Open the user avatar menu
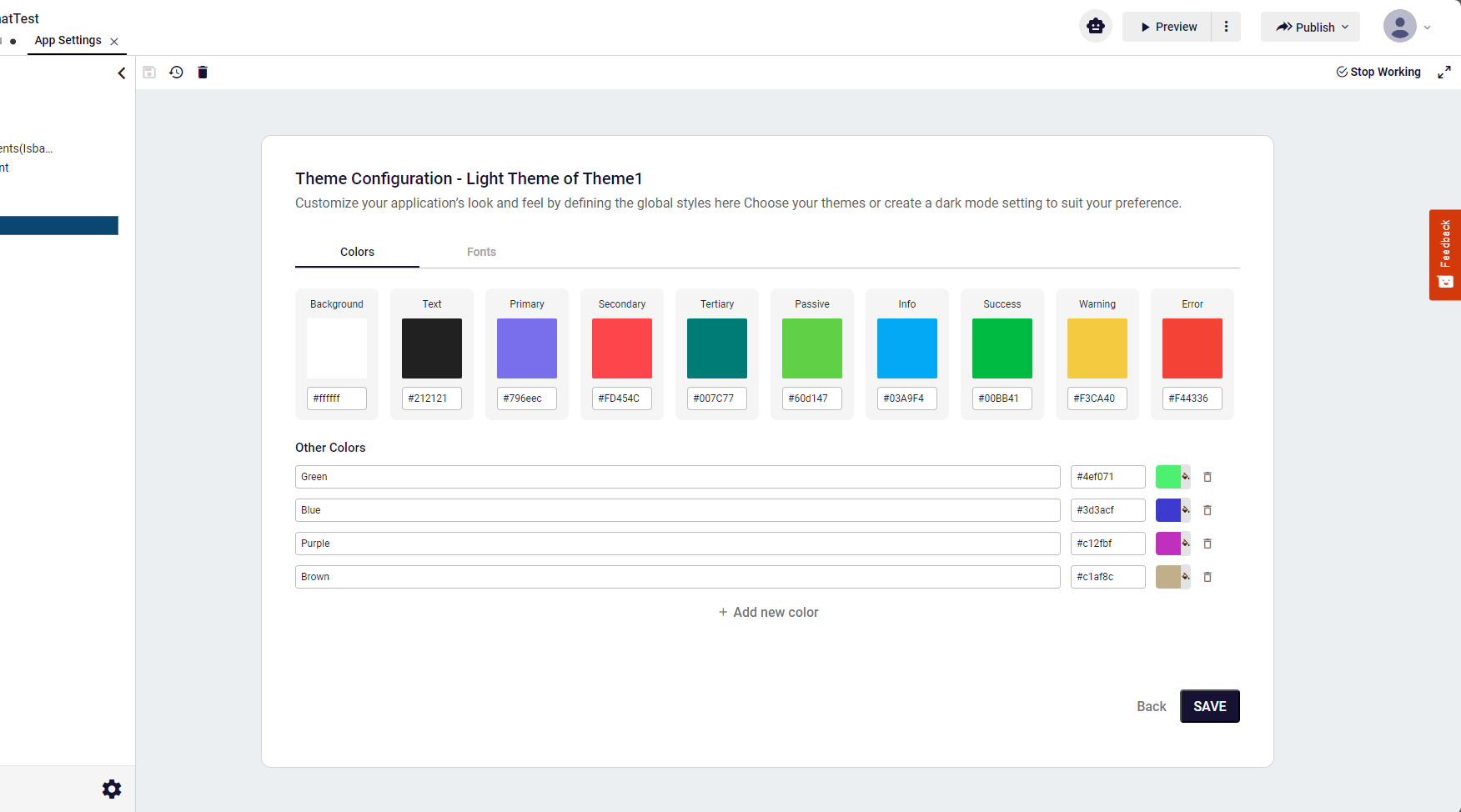Viewport: 1461px width, 812px height. point(1407,27)
